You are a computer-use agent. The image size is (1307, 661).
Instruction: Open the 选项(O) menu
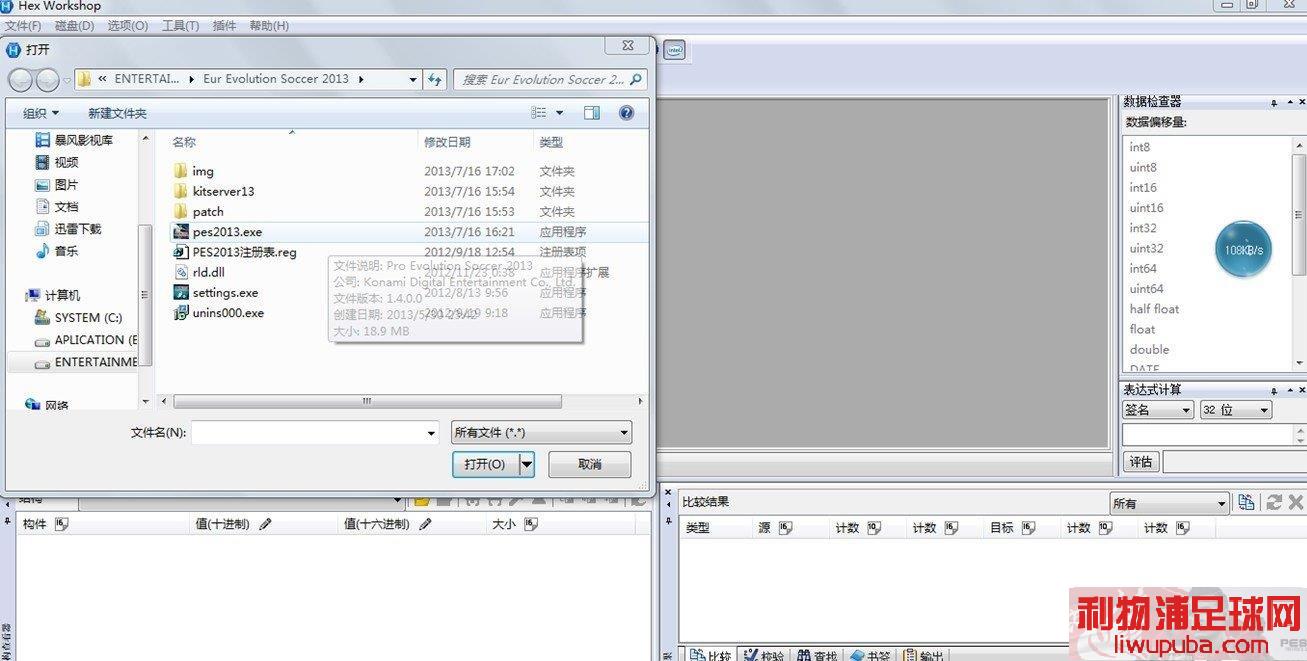point(127,25)
